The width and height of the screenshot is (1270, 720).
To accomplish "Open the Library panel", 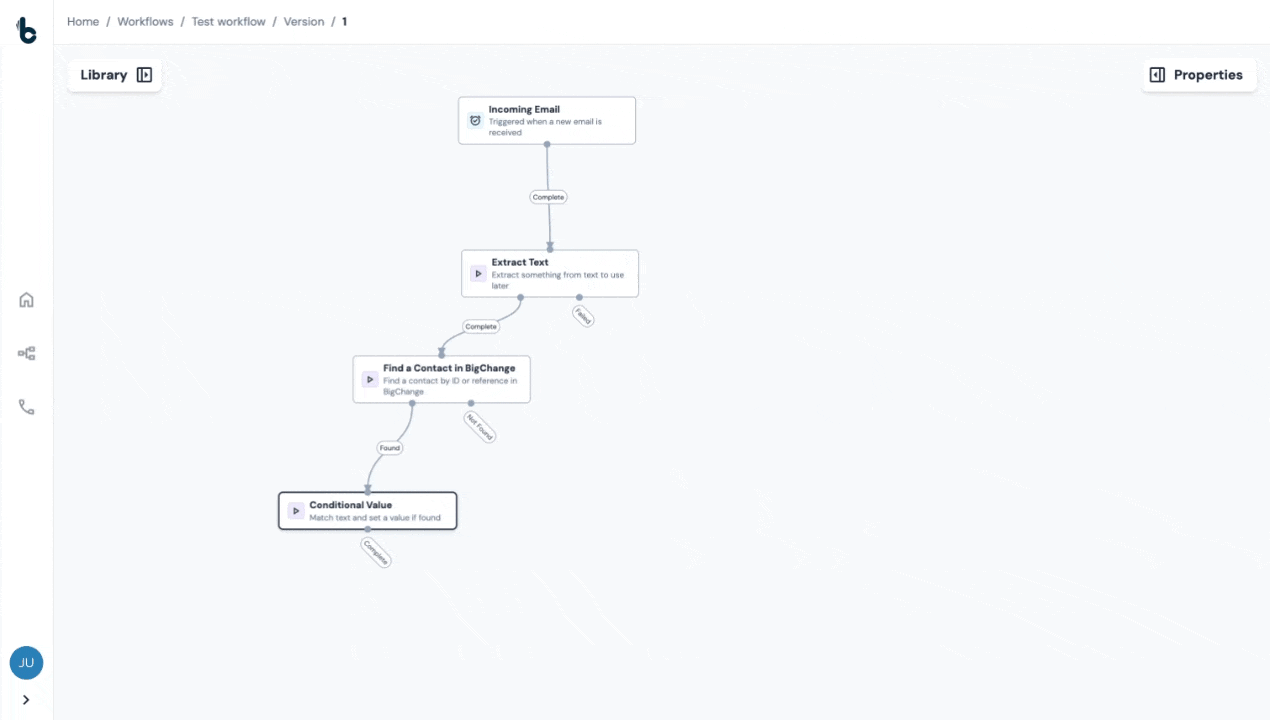I will coord(104,74).
